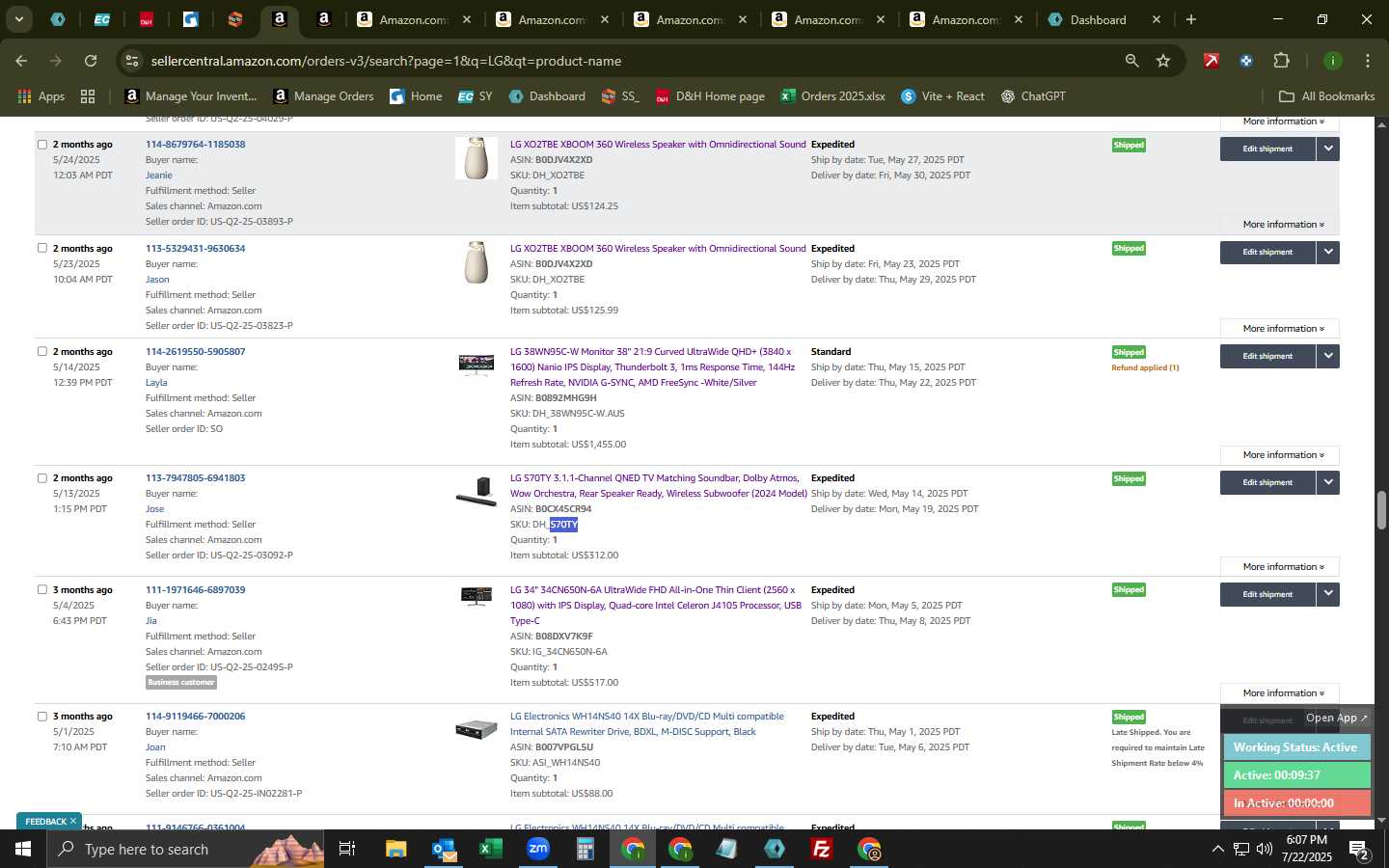
Task: Click the browser back arrow
Action: tap(21, 61)
